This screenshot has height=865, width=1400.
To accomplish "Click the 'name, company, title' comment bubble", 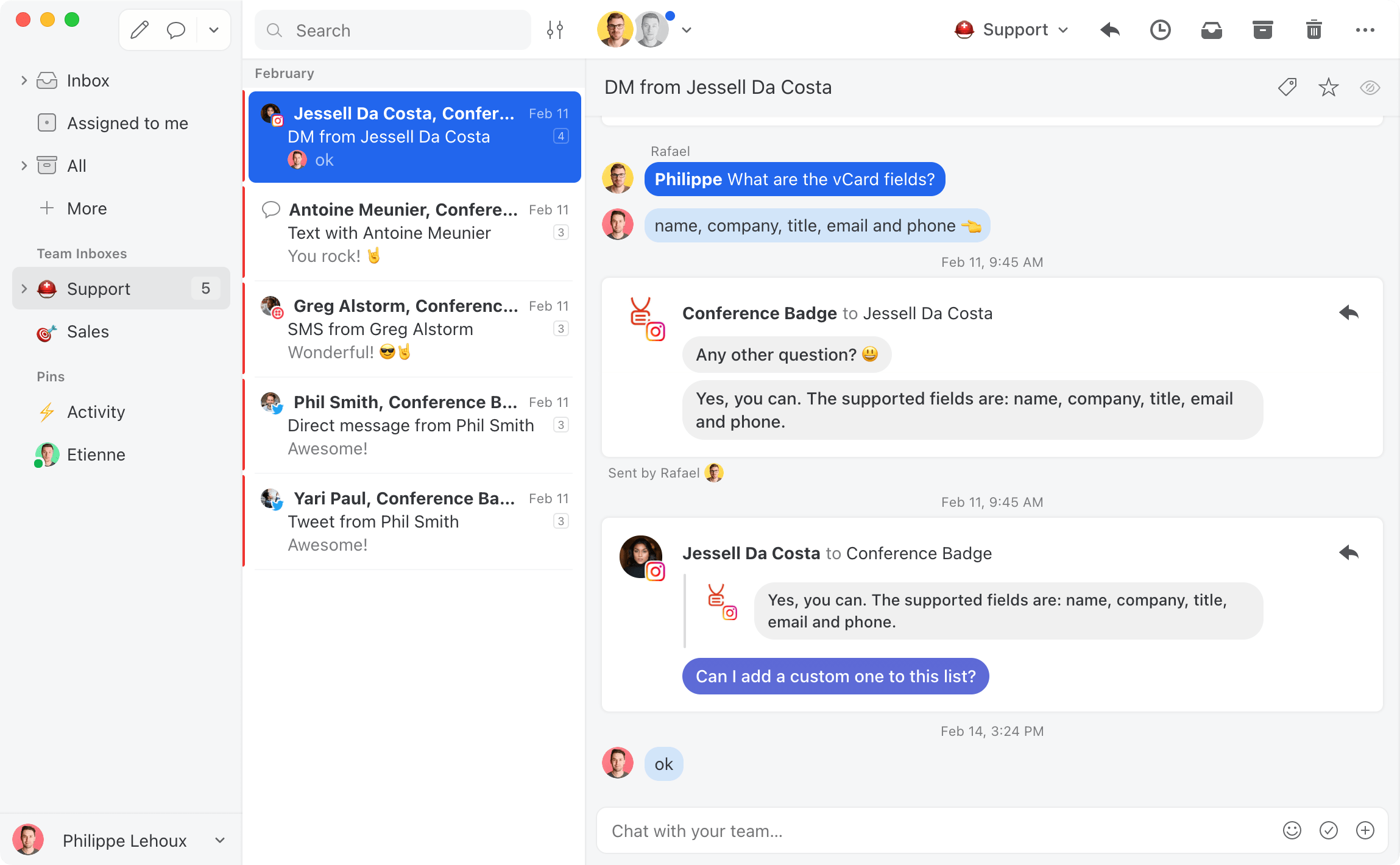I will coord(817,225).
